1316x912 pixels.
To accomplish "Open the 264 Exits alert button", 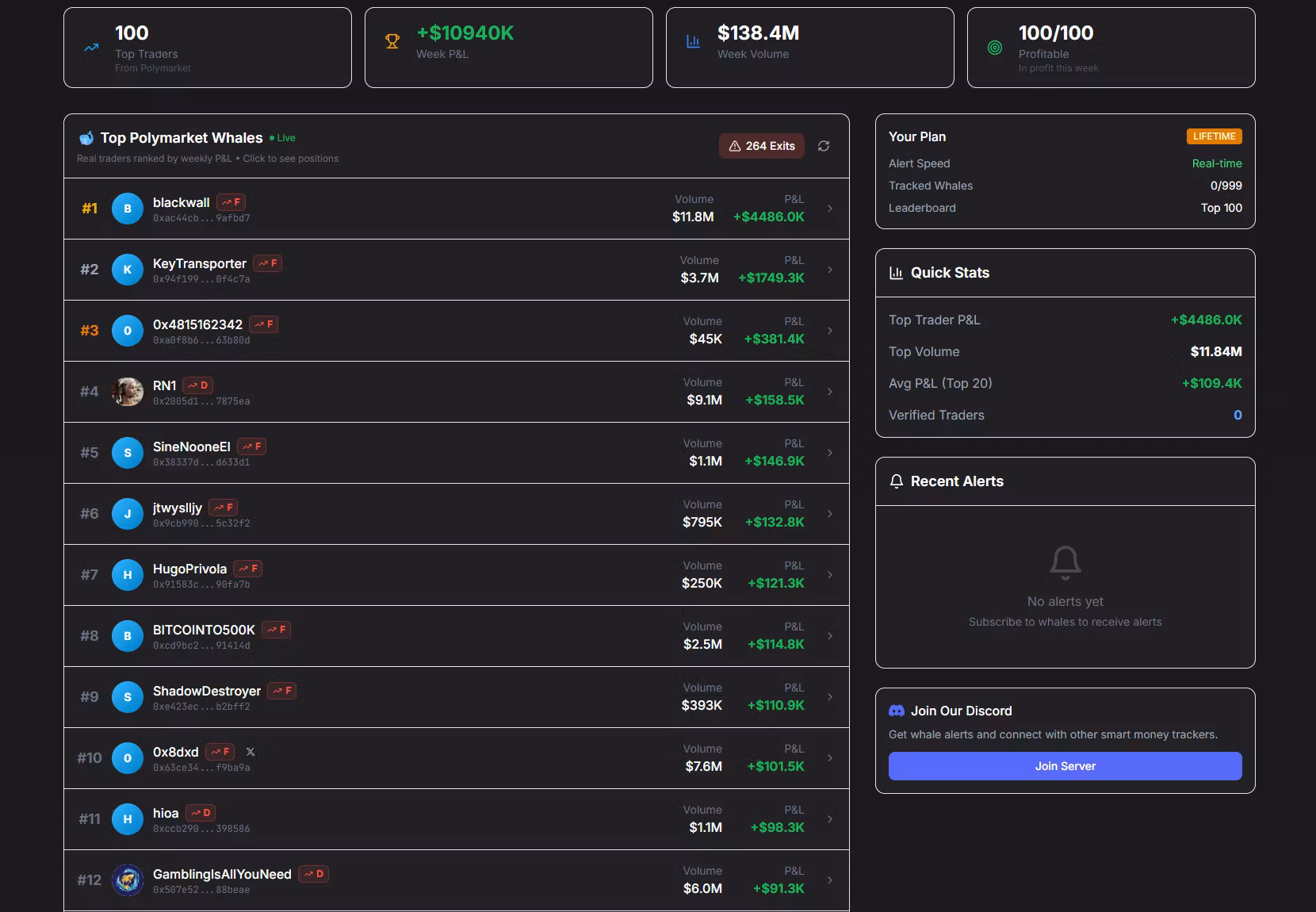I will 761,146.
